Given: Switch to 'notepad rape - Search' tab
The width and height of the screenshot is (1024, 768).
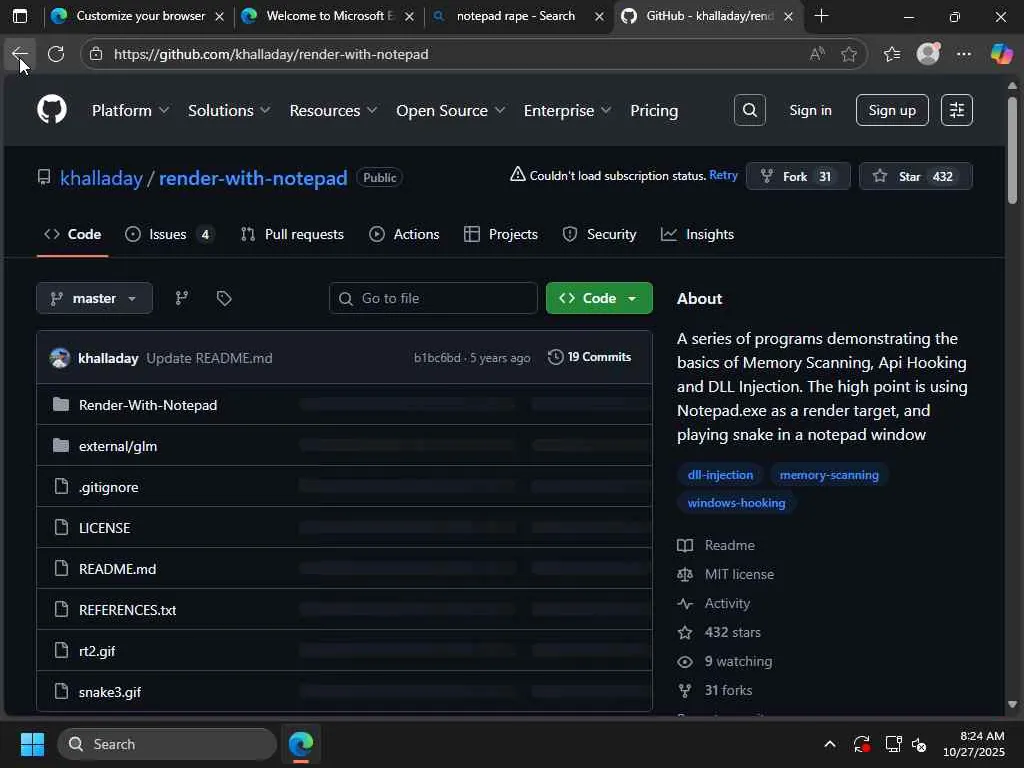Looking at the screenshot, I should 516,16.
